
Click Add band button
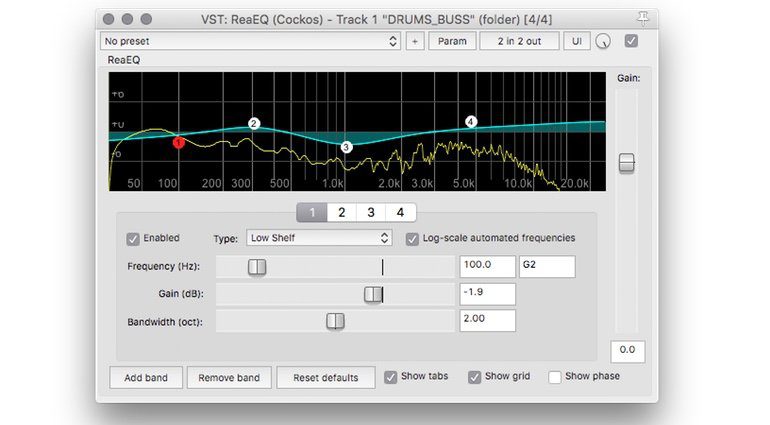[x=146, y=378]
